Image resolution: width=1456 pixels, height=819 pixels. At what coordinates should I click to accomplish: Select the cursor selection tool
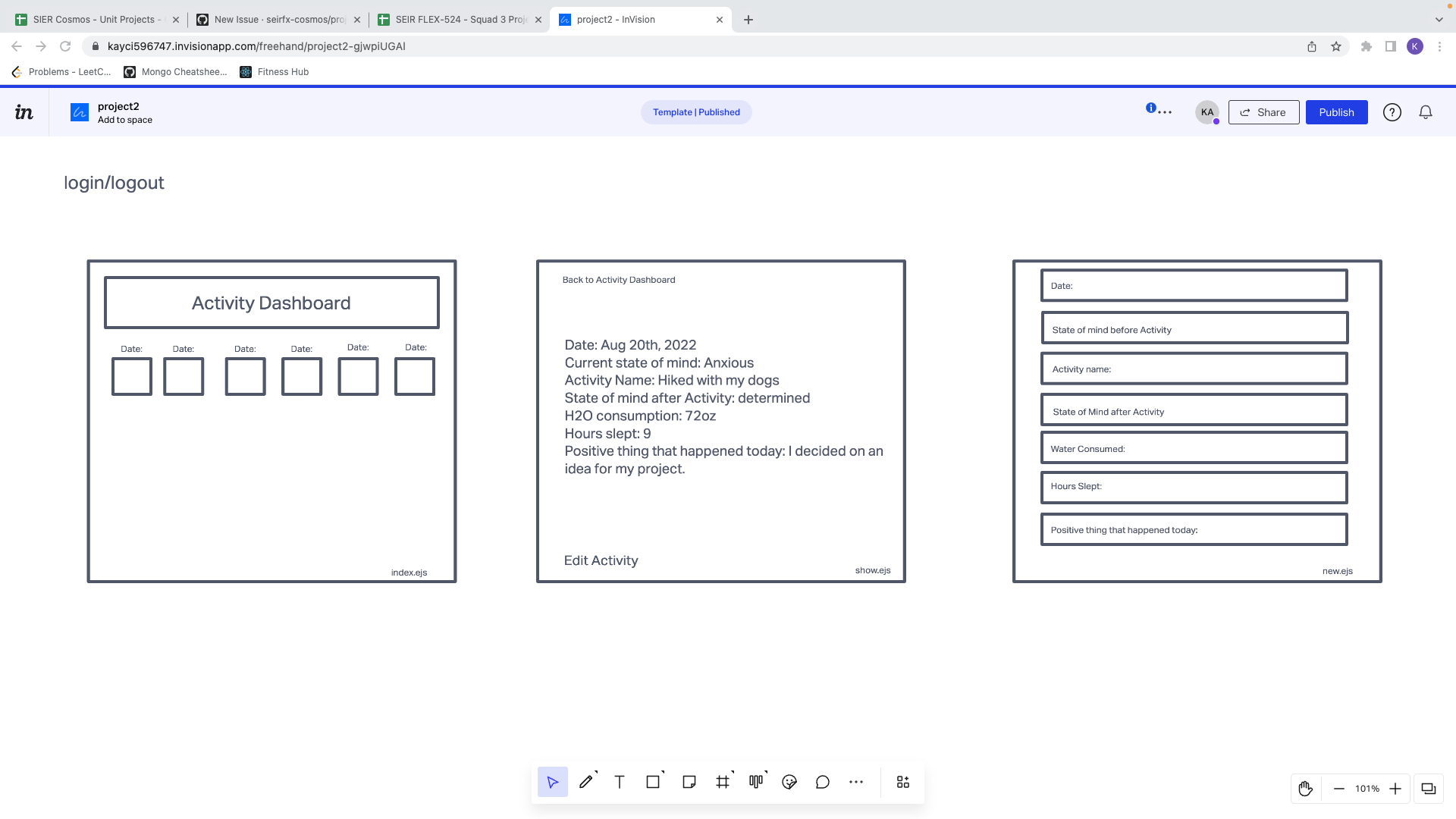point(553,781)
